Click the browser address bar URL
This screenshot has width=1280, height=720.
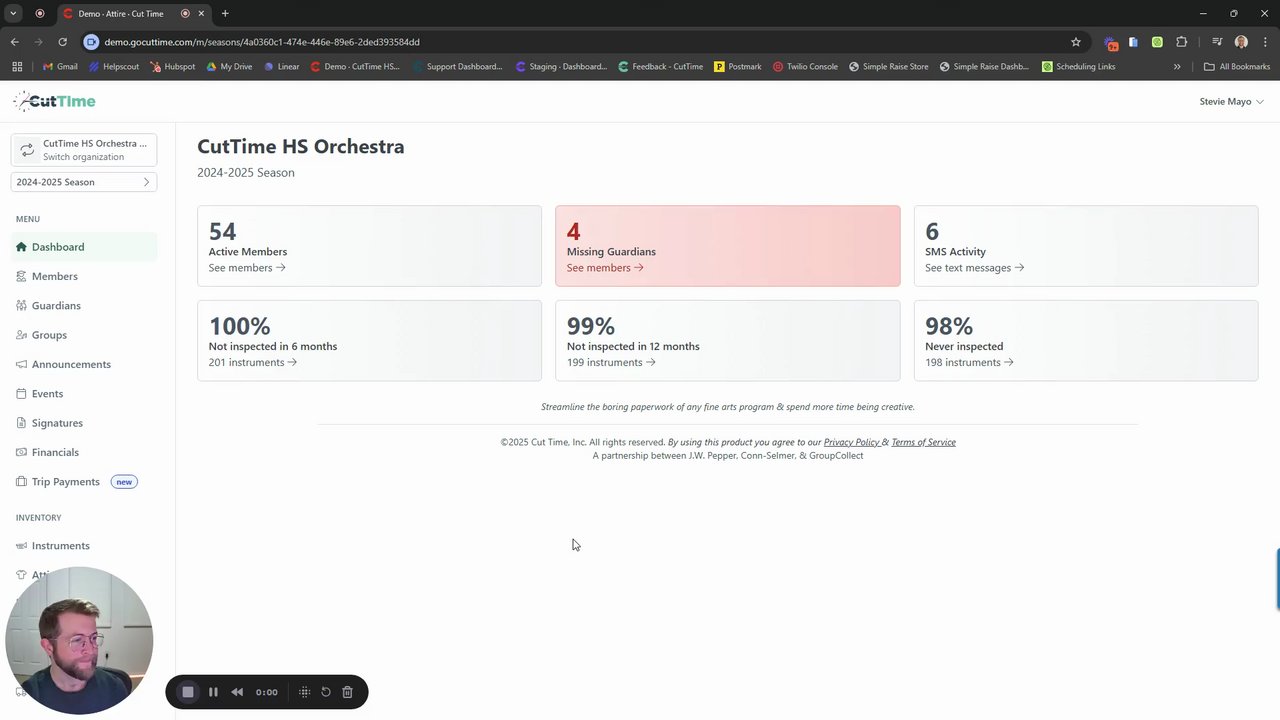[x=262, y=42]
